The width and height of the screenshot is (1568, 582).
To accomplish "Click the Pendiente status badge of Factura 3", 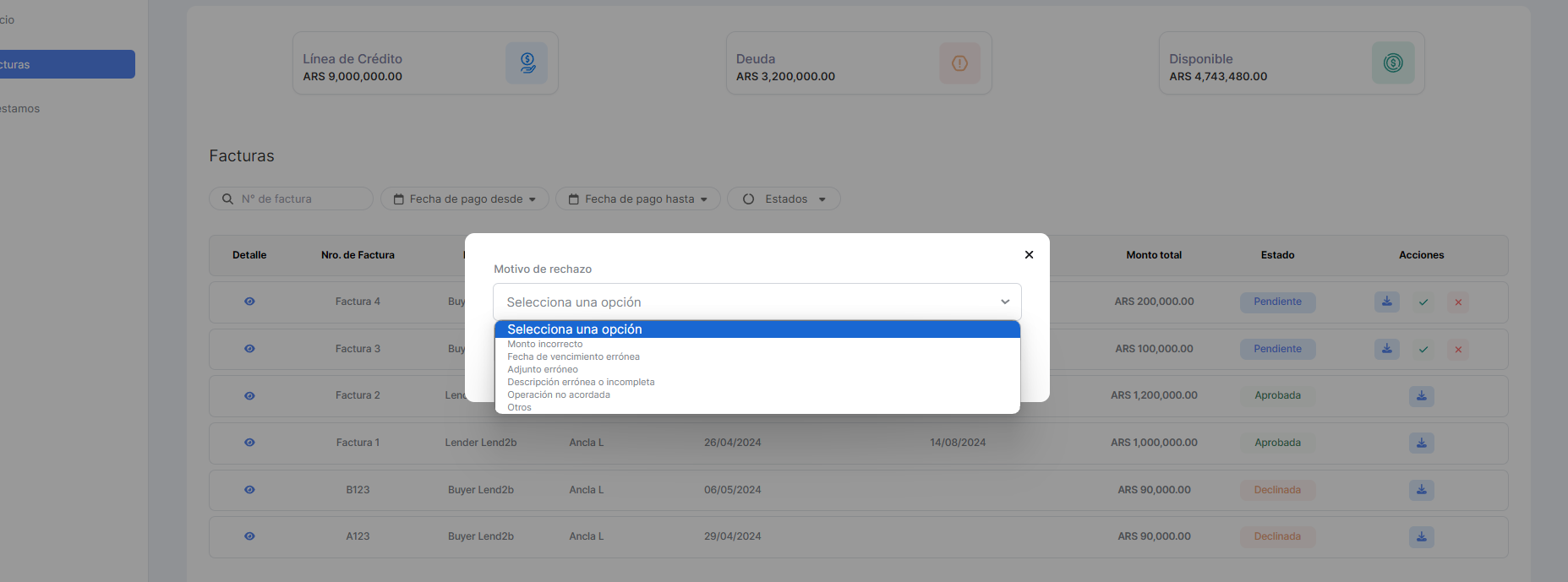I will pos(1277,350).
